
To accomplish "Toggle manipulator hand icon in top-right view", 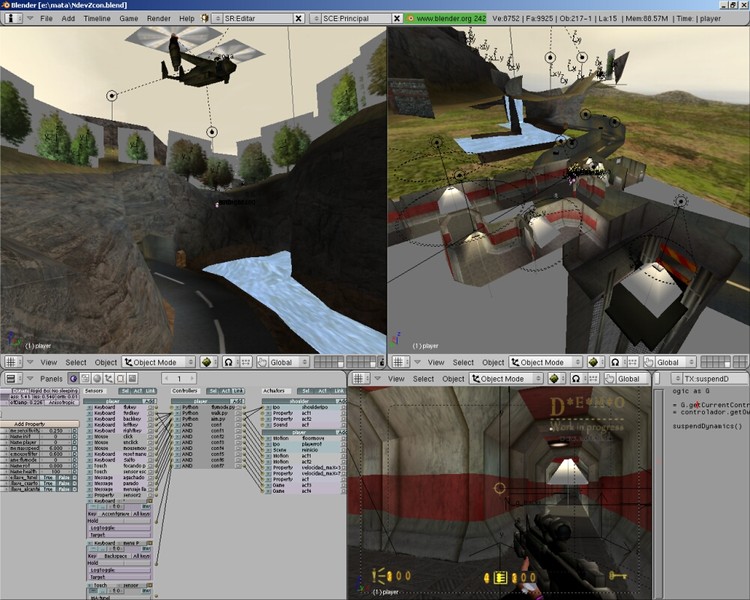I will [649, 362].
